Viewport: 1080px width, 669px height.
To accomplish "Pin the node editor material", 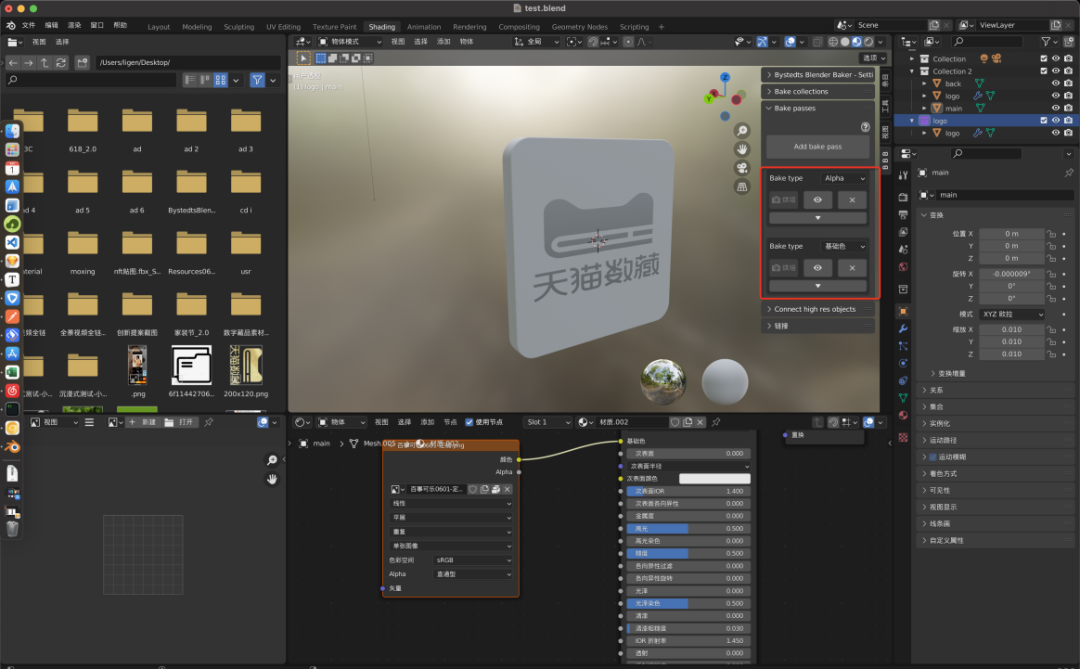I will coord(716,422).
